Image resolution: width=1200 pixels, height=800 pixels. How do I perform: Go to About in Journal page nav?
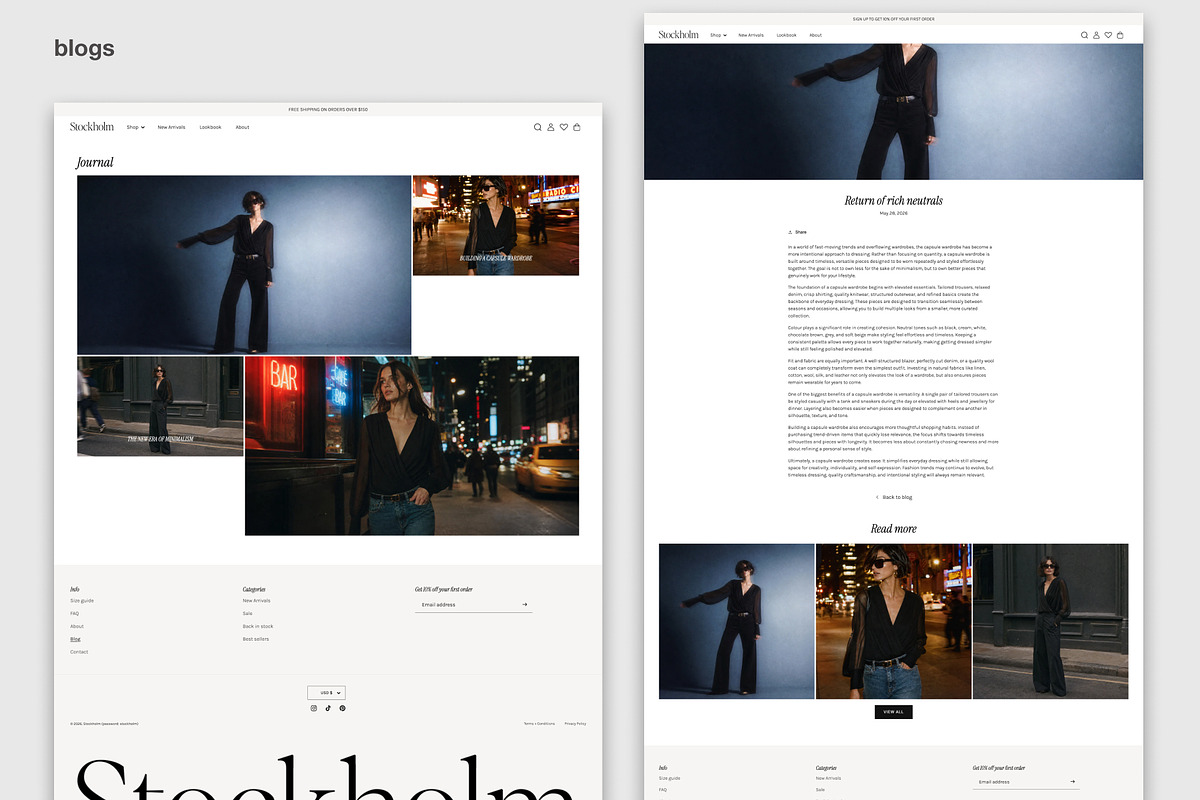coord(242,127)
